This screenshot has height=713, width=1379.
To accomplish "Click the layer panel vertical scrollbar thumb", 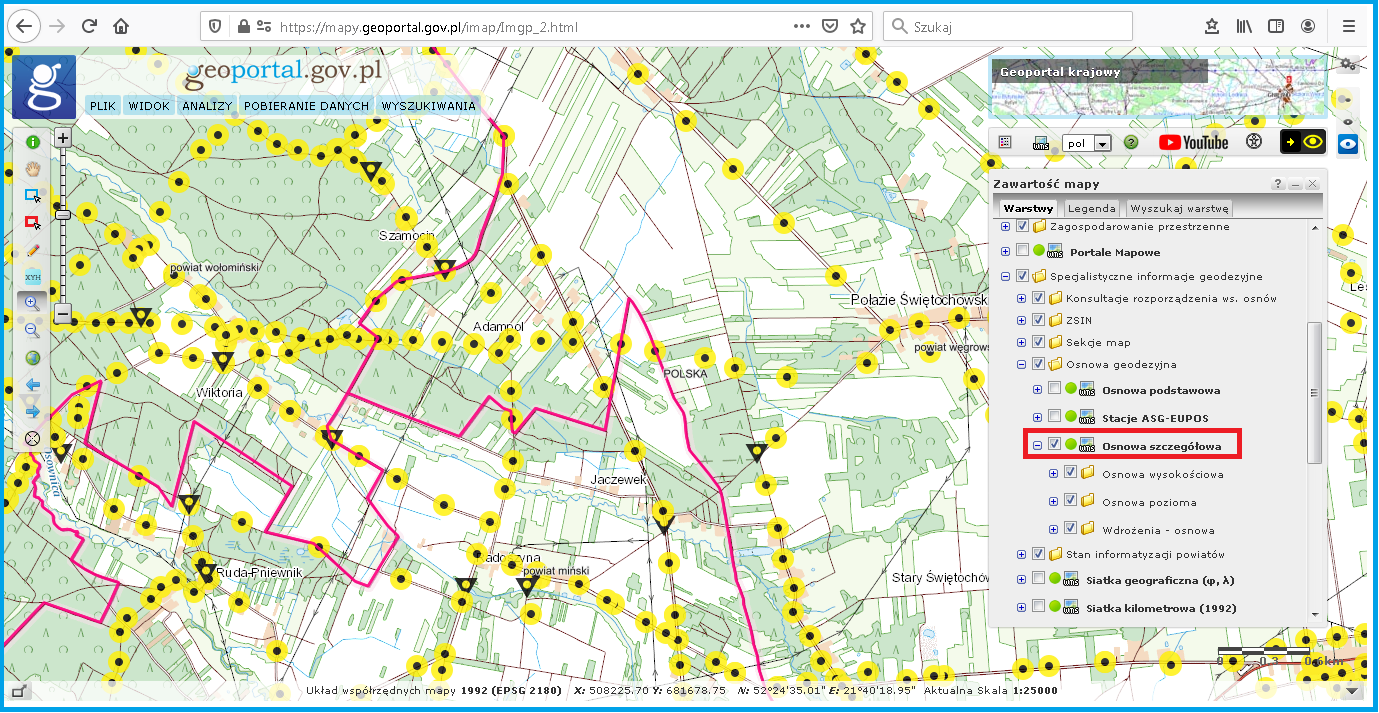I will [1315, 392].
